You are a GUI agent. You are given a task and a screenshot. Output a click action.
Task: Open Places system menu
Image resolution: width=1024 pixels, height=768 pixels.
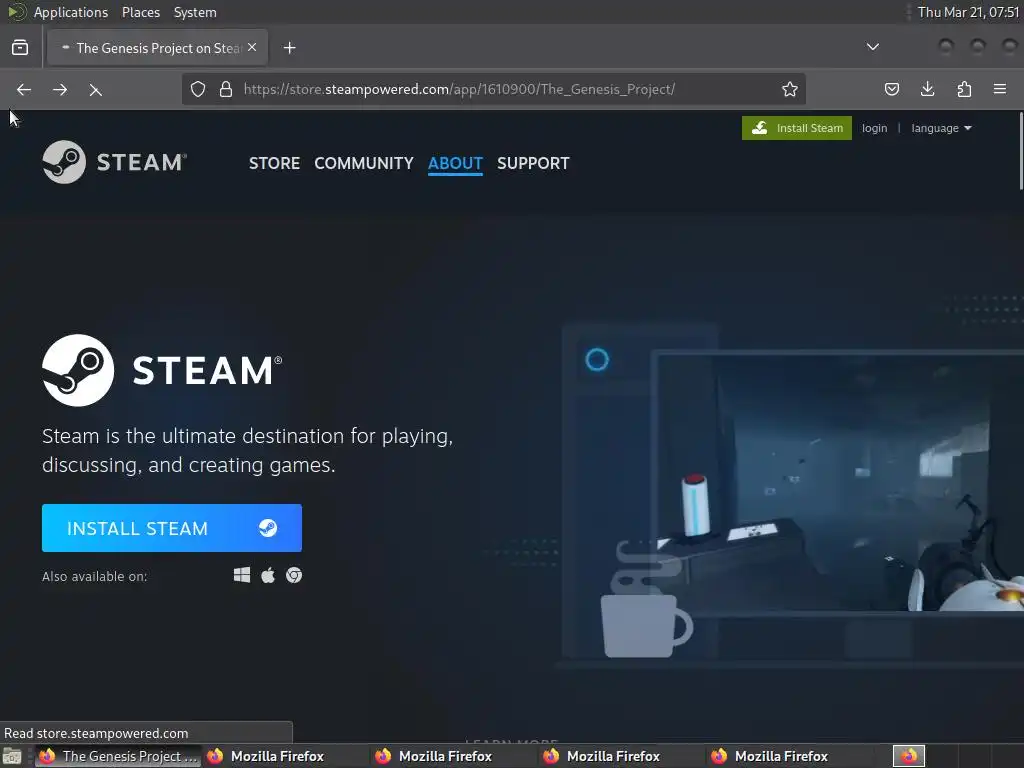pos(140,12)
